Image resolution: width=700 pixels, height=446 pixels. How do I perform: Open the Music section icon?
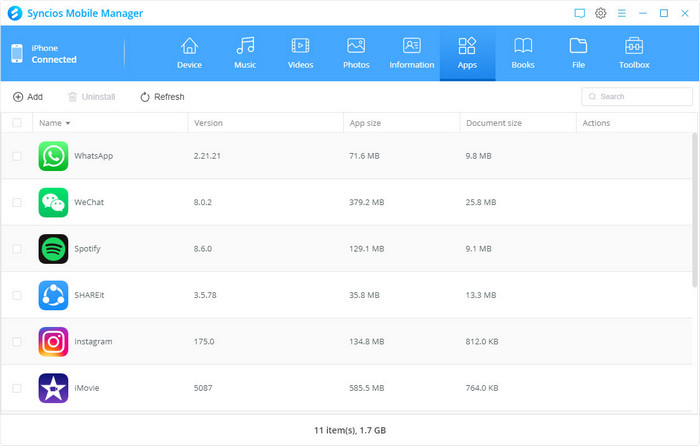point(245,46)
